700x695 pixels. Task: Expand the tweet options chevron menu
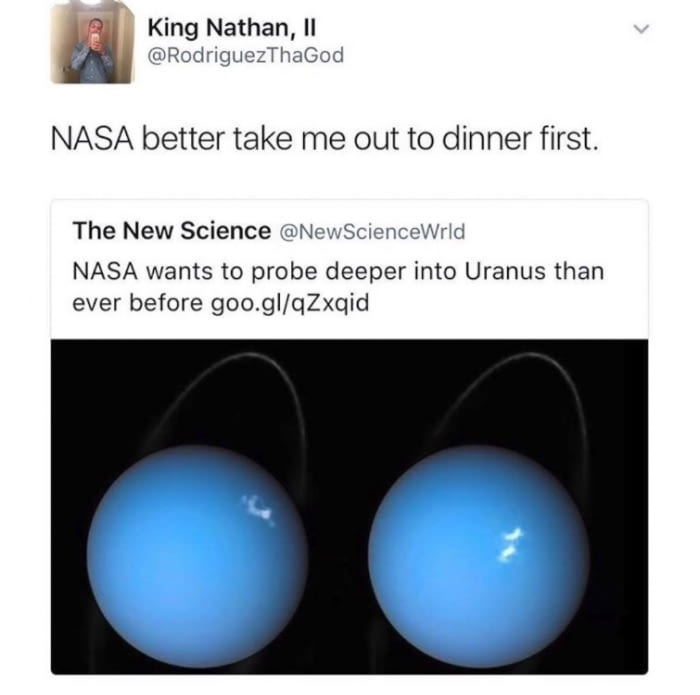coord(641,29)
